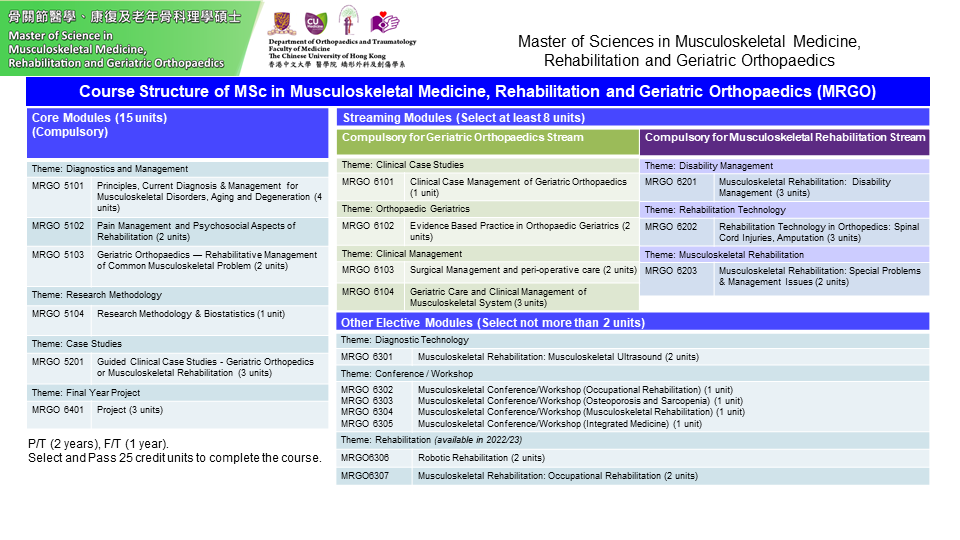Click course code MRGO6306
960x540 pixels.
tap(365, 458)
